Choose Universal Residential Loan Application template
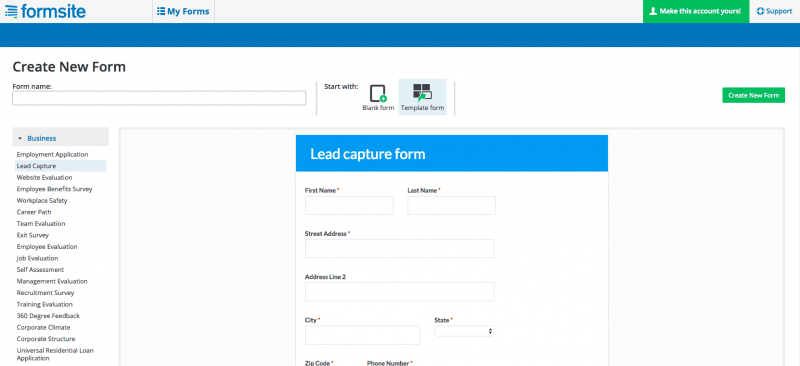The height and width of the screenshot is (366, 800). coord(55,354)
